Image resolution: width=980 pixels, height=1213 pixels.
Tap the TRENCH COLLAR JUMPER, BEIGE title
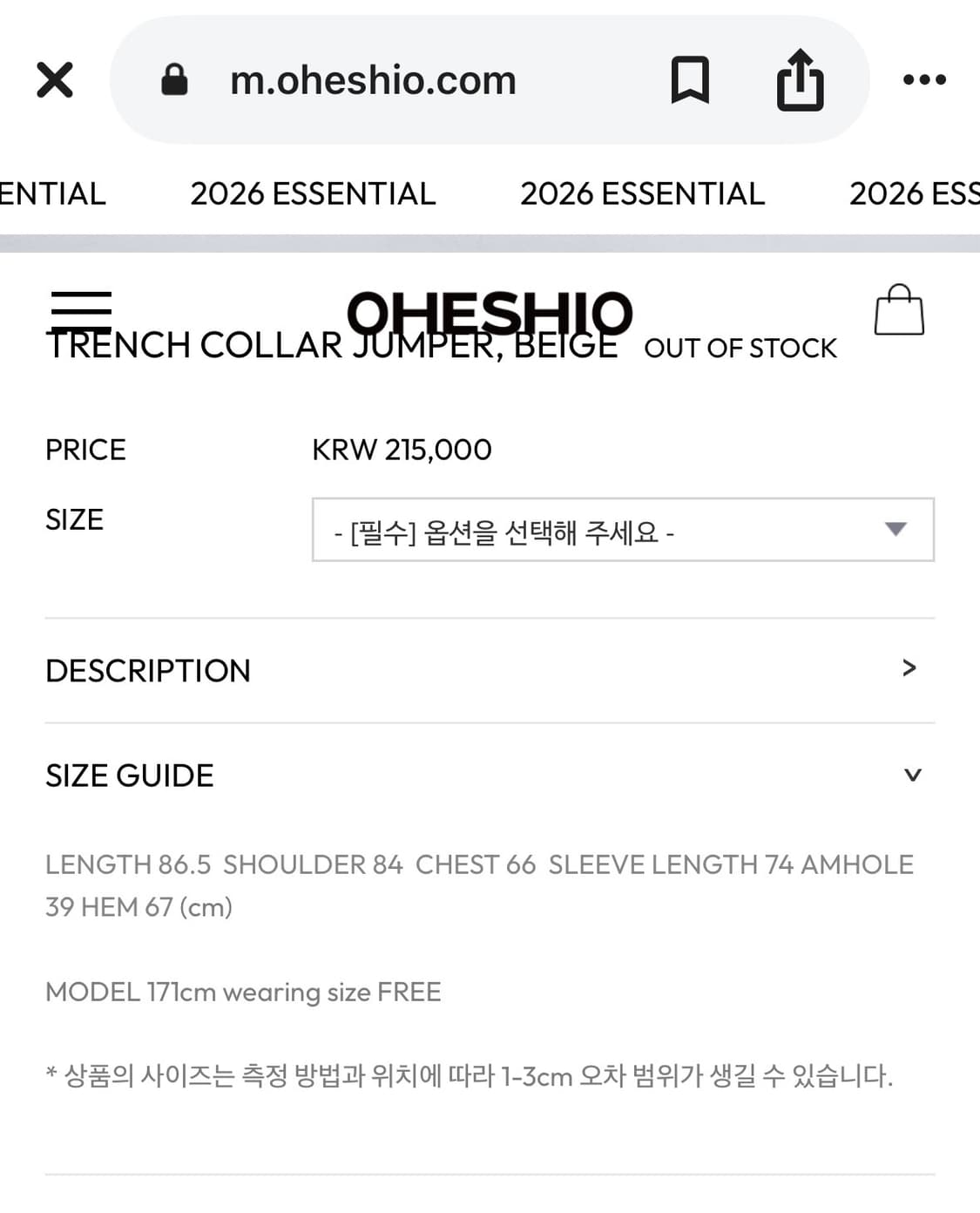click(331, 344)
